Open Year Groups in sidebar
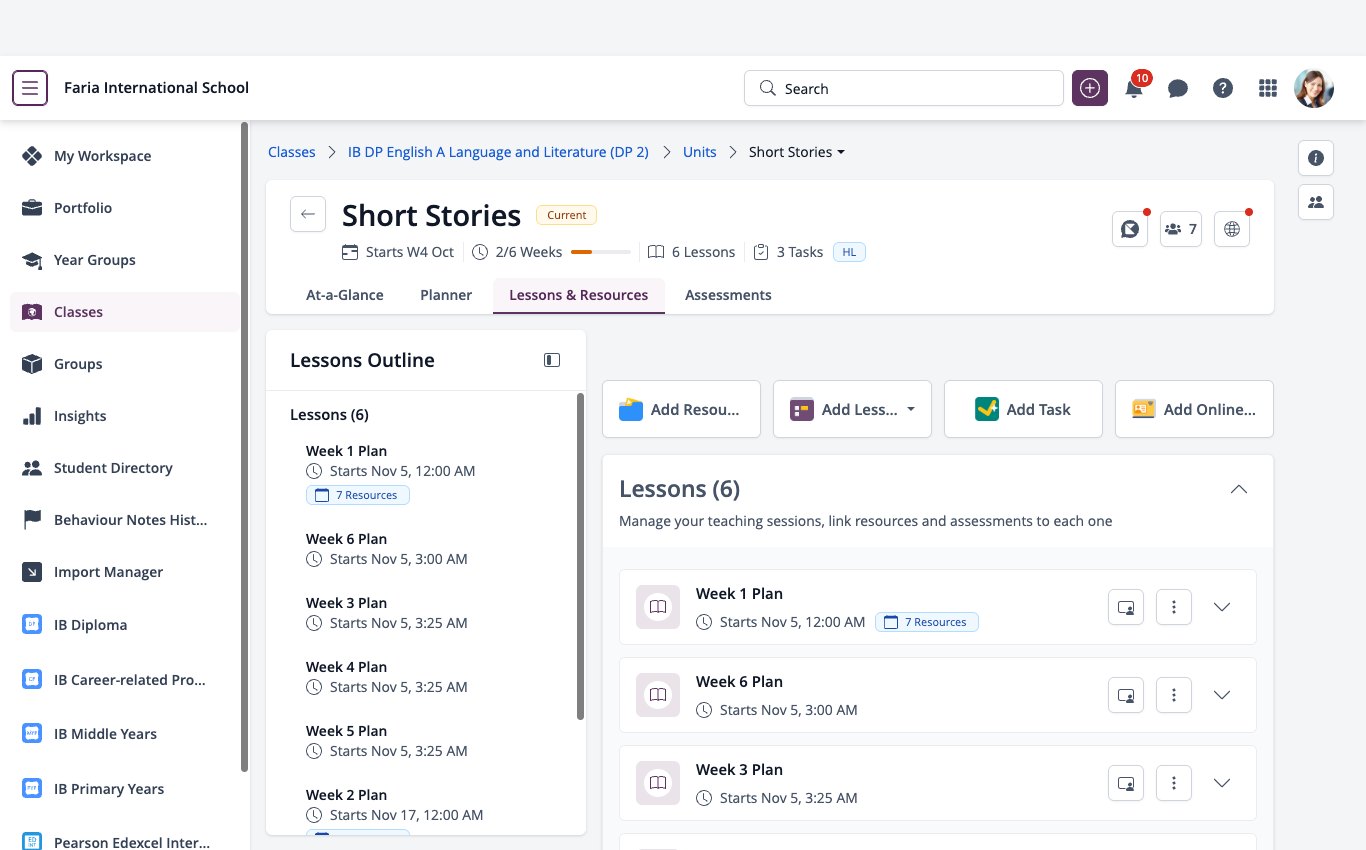The width and height of the screenshot is (1366, 850). tap(124, 260)
